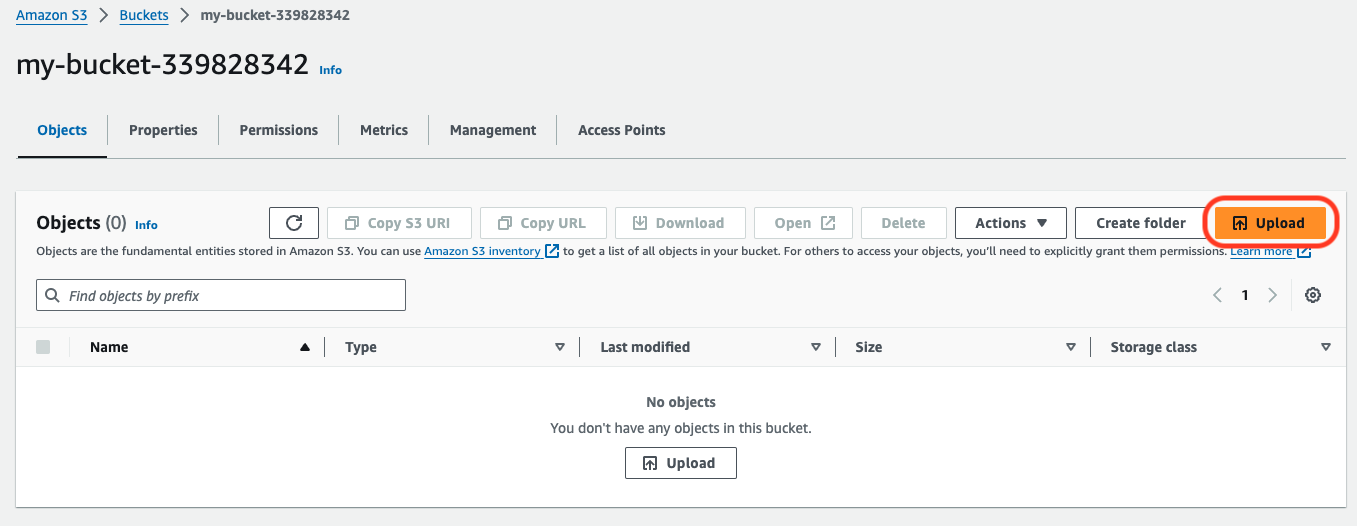Image resolution: width=1357 pixels, height=526 pixels.
Task: Expand the Actions dropdown menu
Action: [x=1010, y=223]
